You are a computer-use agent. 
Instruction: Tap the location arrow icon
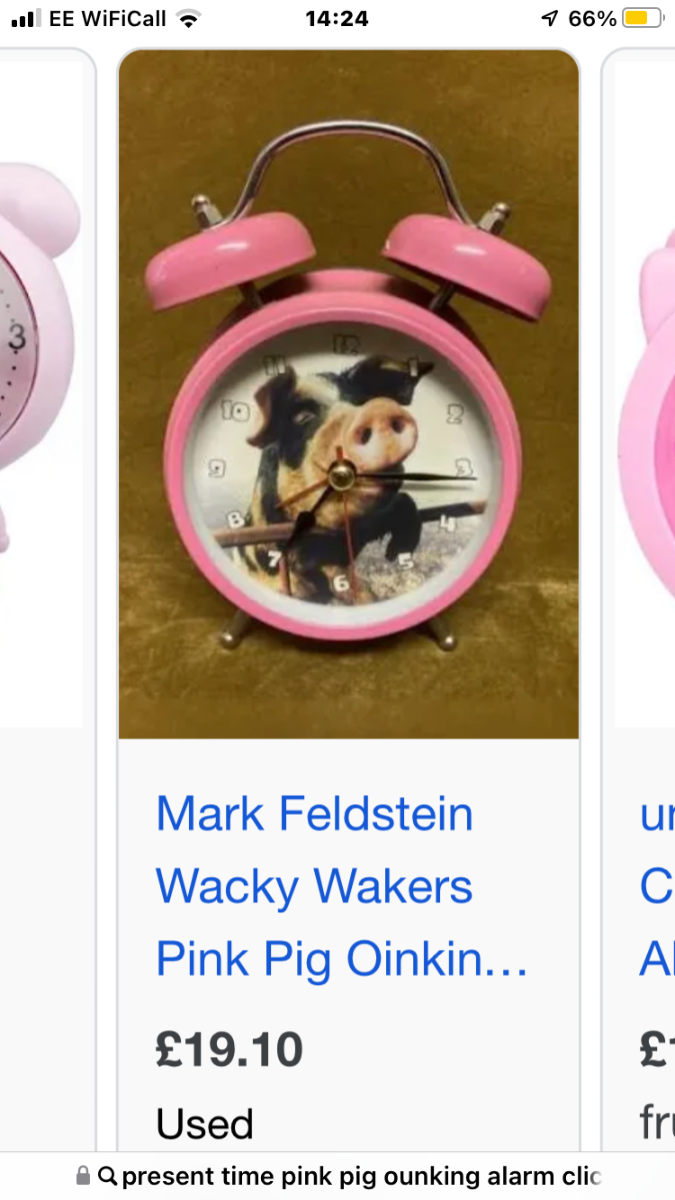point(550,18)
